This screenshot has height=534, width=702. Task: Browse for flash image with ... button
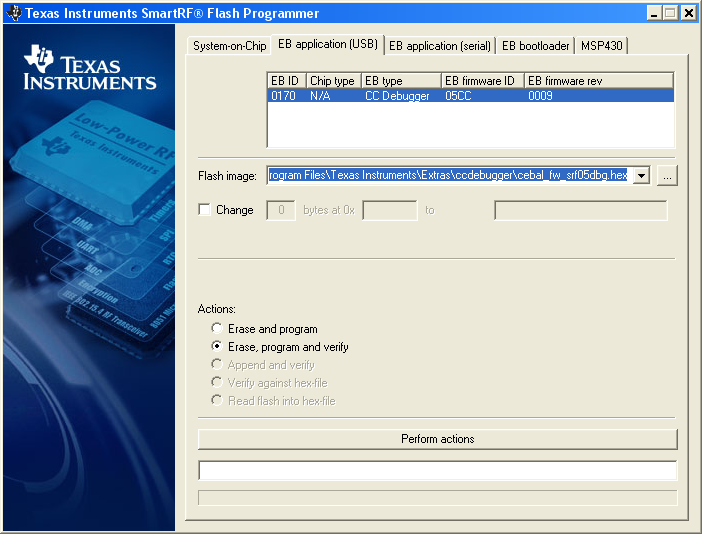coord(667,175)
